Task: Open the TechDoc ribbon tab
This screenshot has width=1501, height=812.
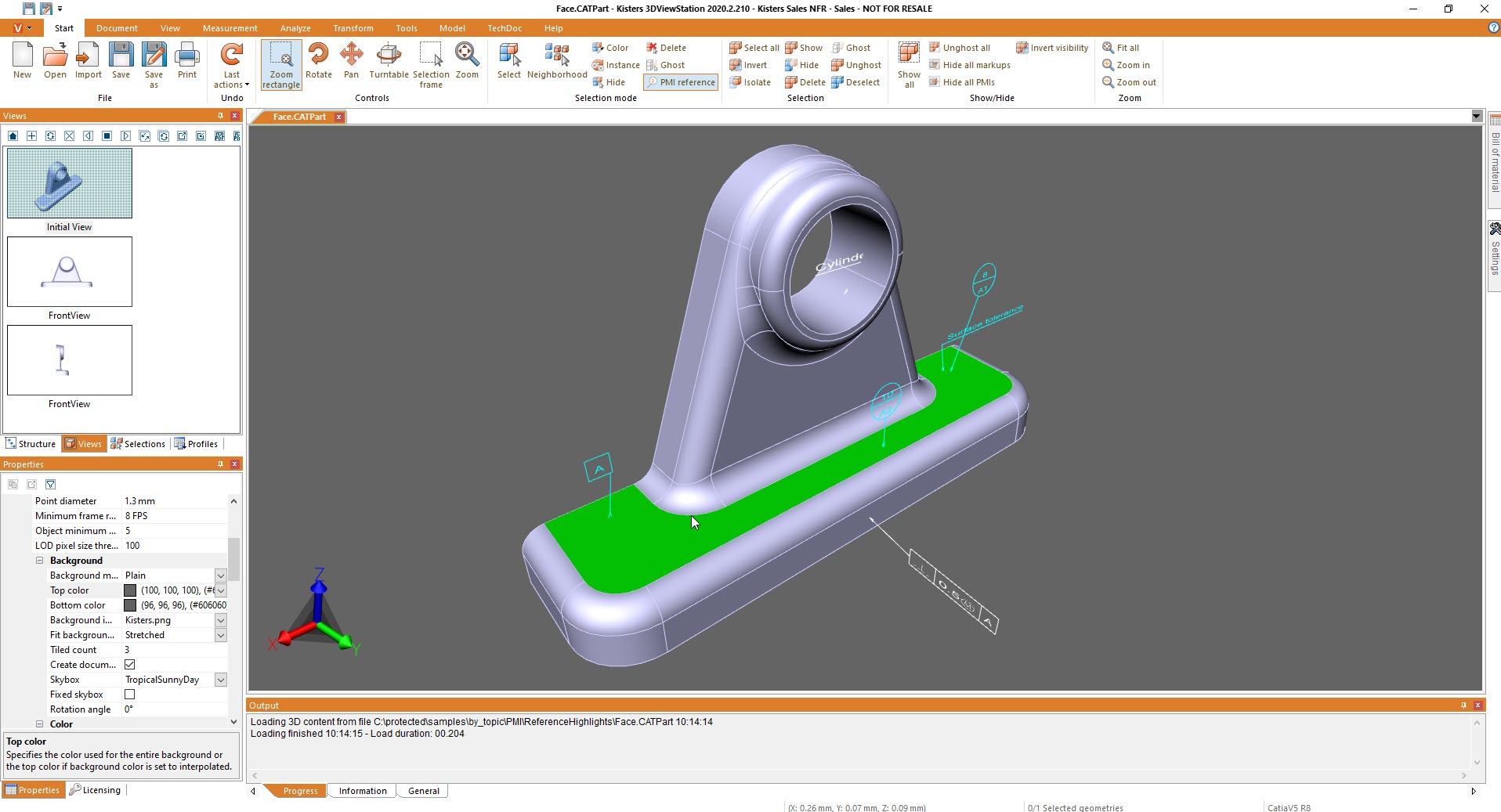Action: [x=505, y=28]
